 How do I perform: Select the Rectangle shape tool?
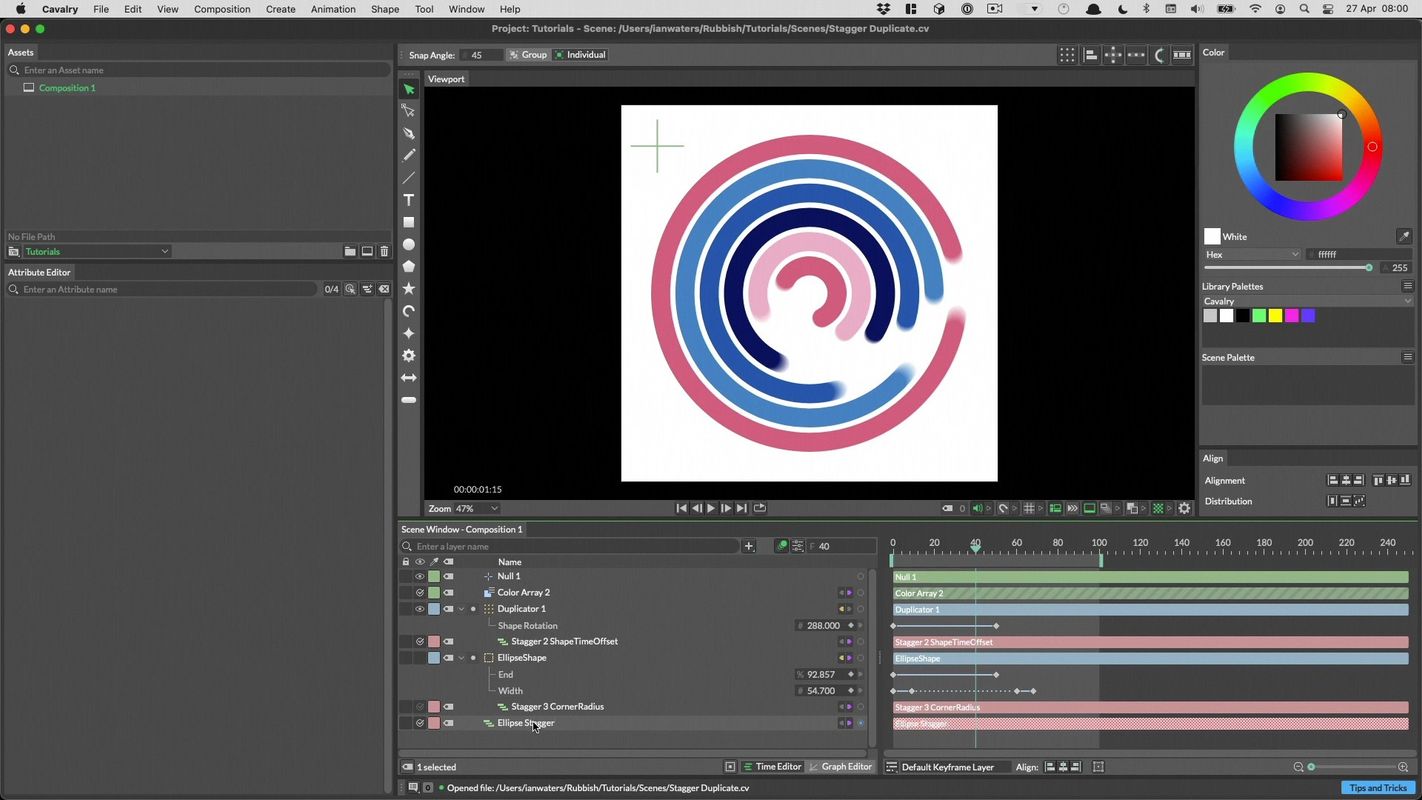[x=408, y=222]
